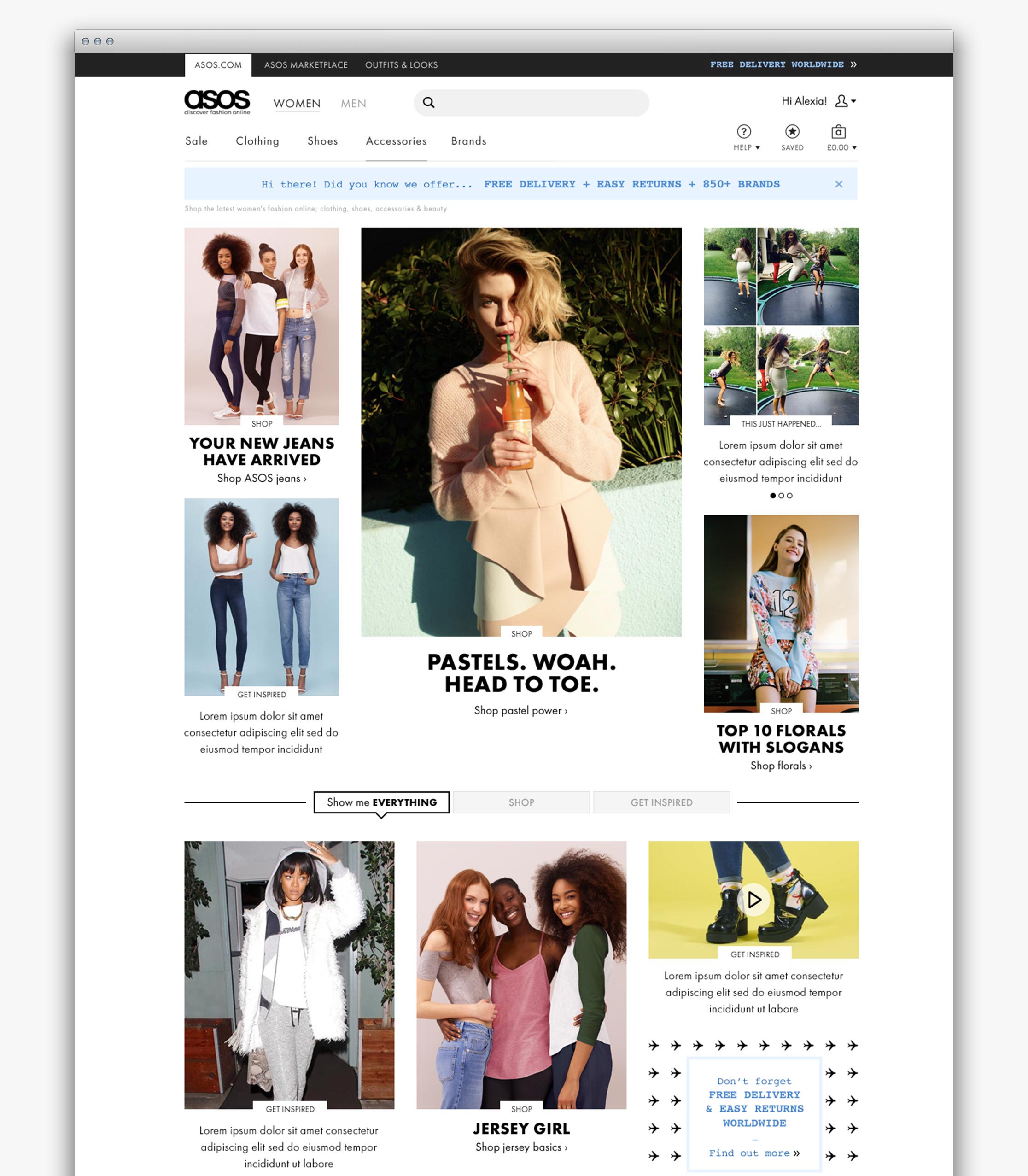Click the Shop florals link
The width and height of the screenshot is (1028, 1176).
click(x=781, y=766)
